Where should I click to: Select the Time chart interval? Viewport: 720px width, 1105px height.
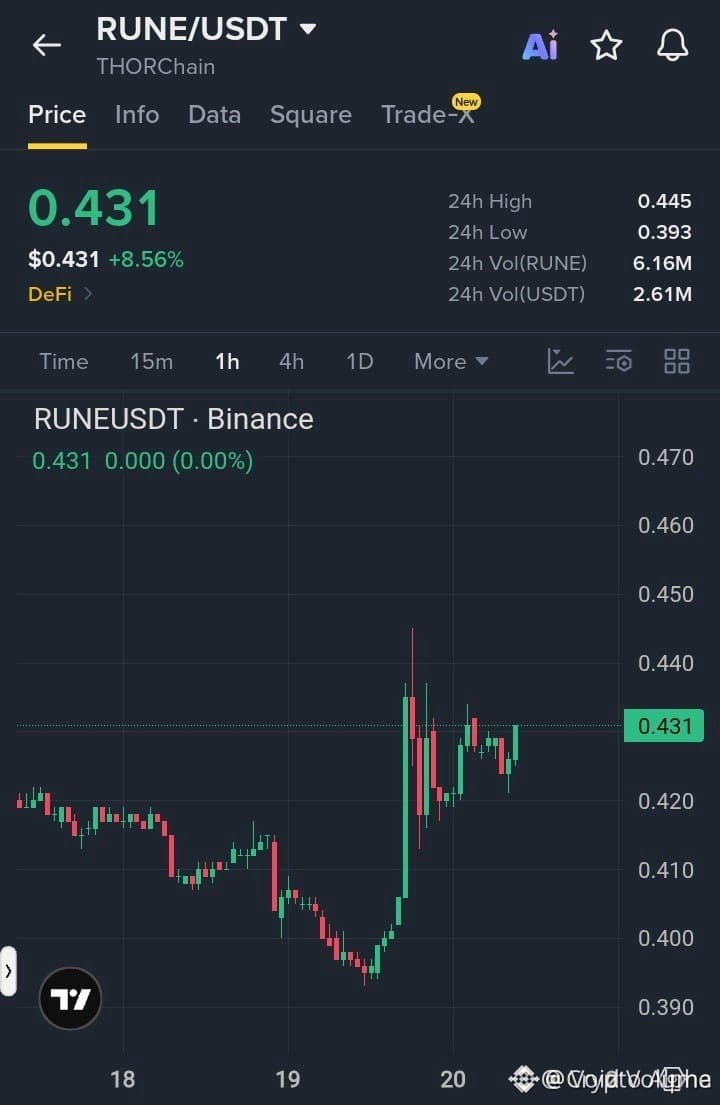tap(63, 362)
